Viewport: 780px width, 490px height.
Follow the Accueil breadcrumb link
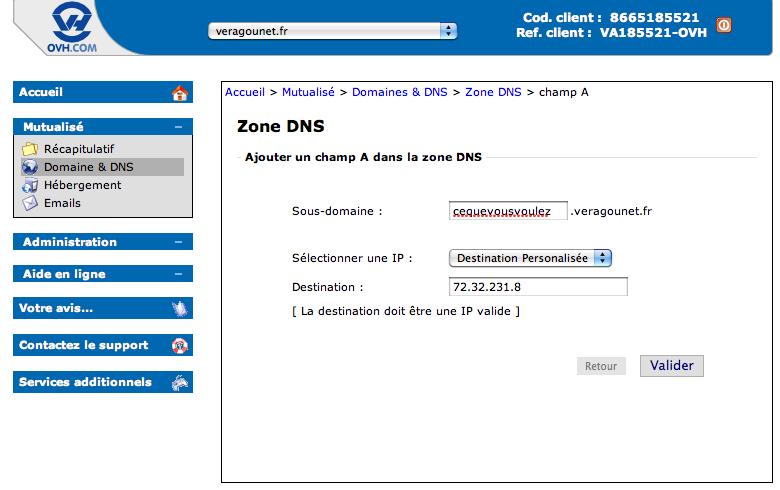(245, 92)
